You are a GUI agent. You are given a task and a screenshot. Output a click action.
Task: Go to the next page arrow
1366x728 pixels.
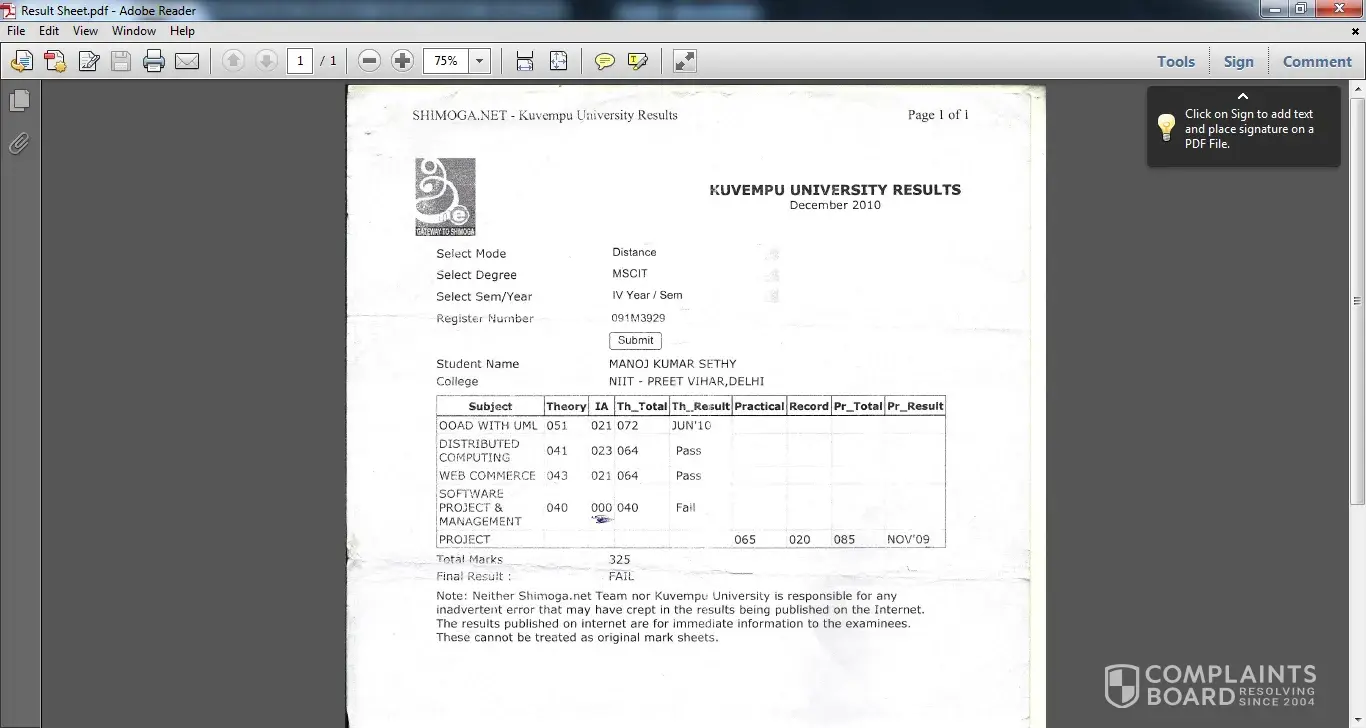tap(266, 61)
